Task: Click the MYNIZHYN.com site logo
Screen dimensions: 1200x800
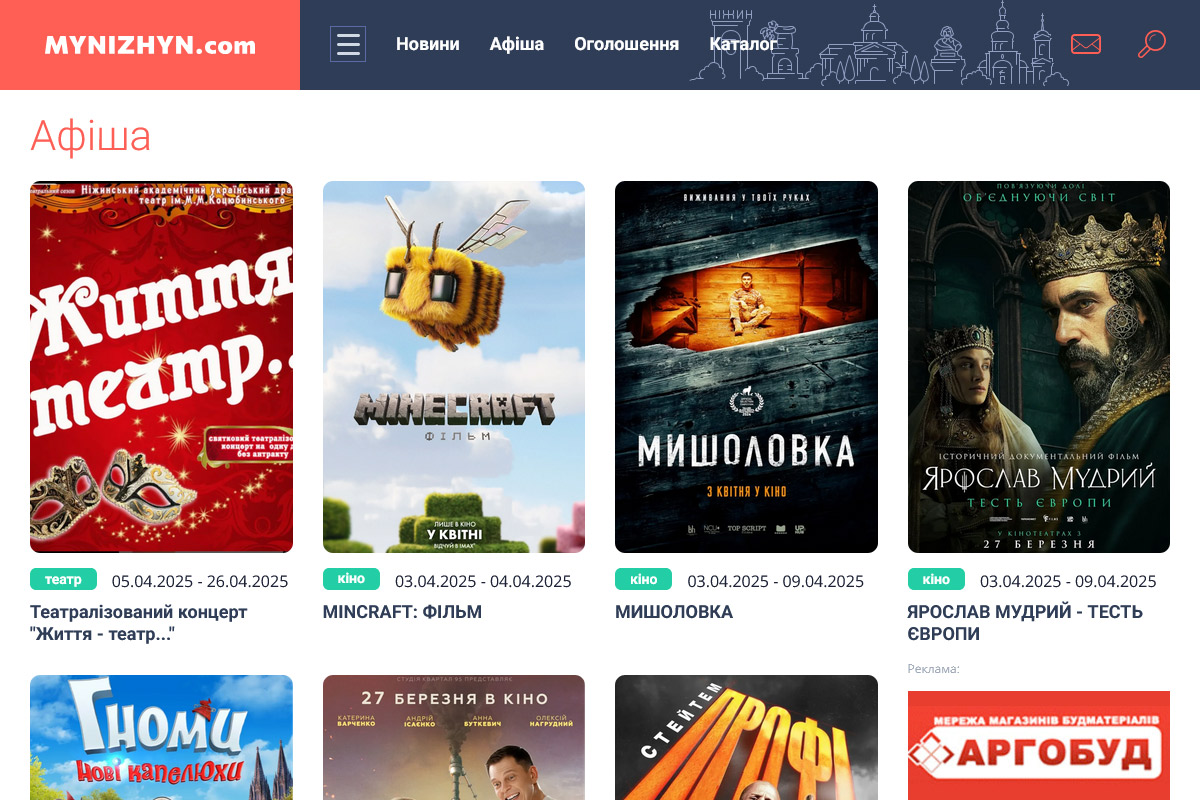Action: [150, 45]
